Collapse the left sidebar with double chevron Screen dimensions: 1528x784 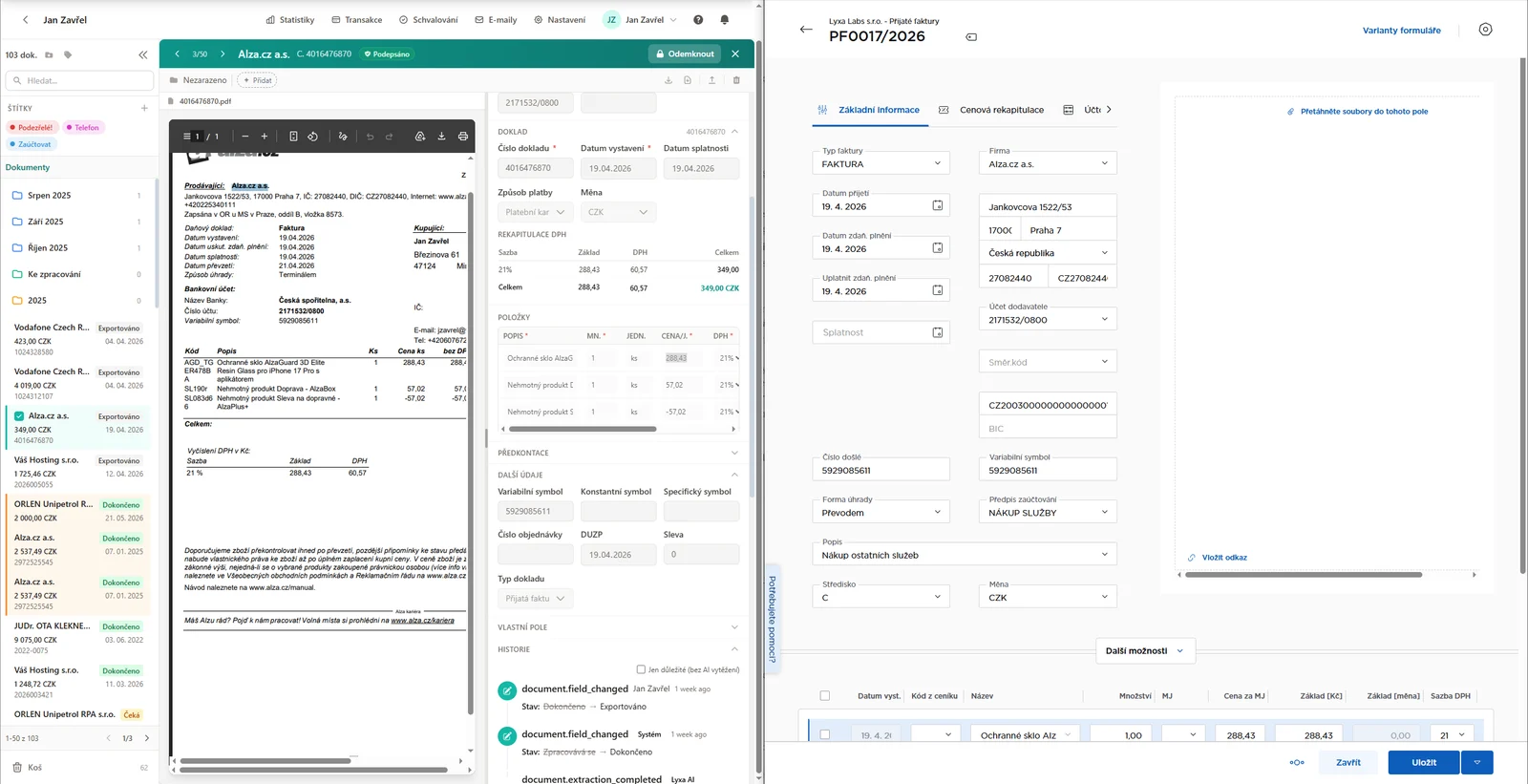coord(143,55)
